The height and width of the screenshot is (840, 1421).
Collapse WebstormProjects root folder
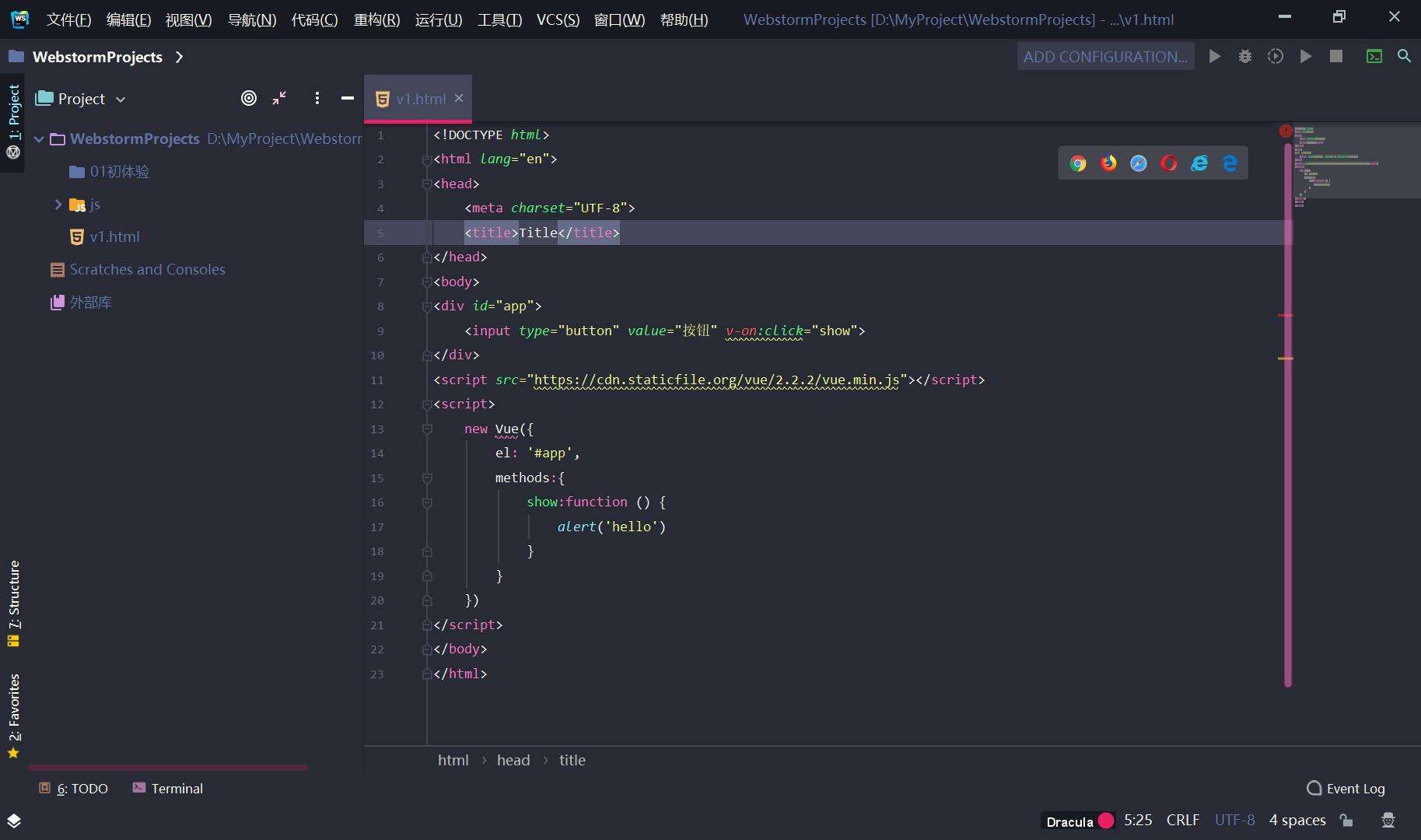coord(39,139)
